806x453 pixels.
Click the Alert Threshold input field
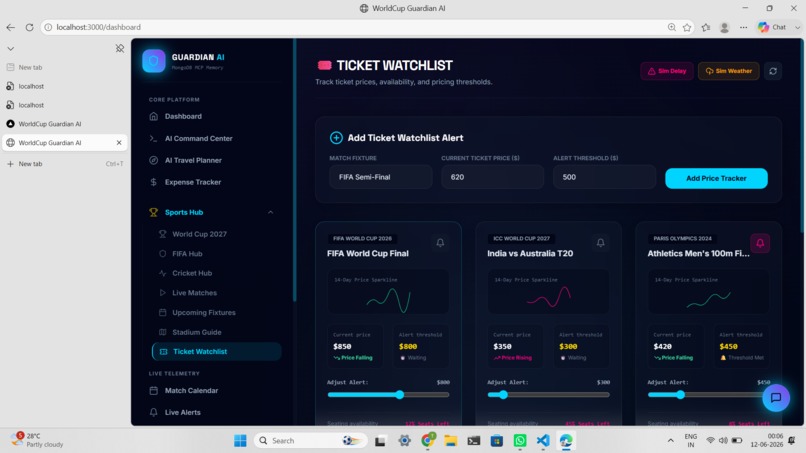[604, 177]
